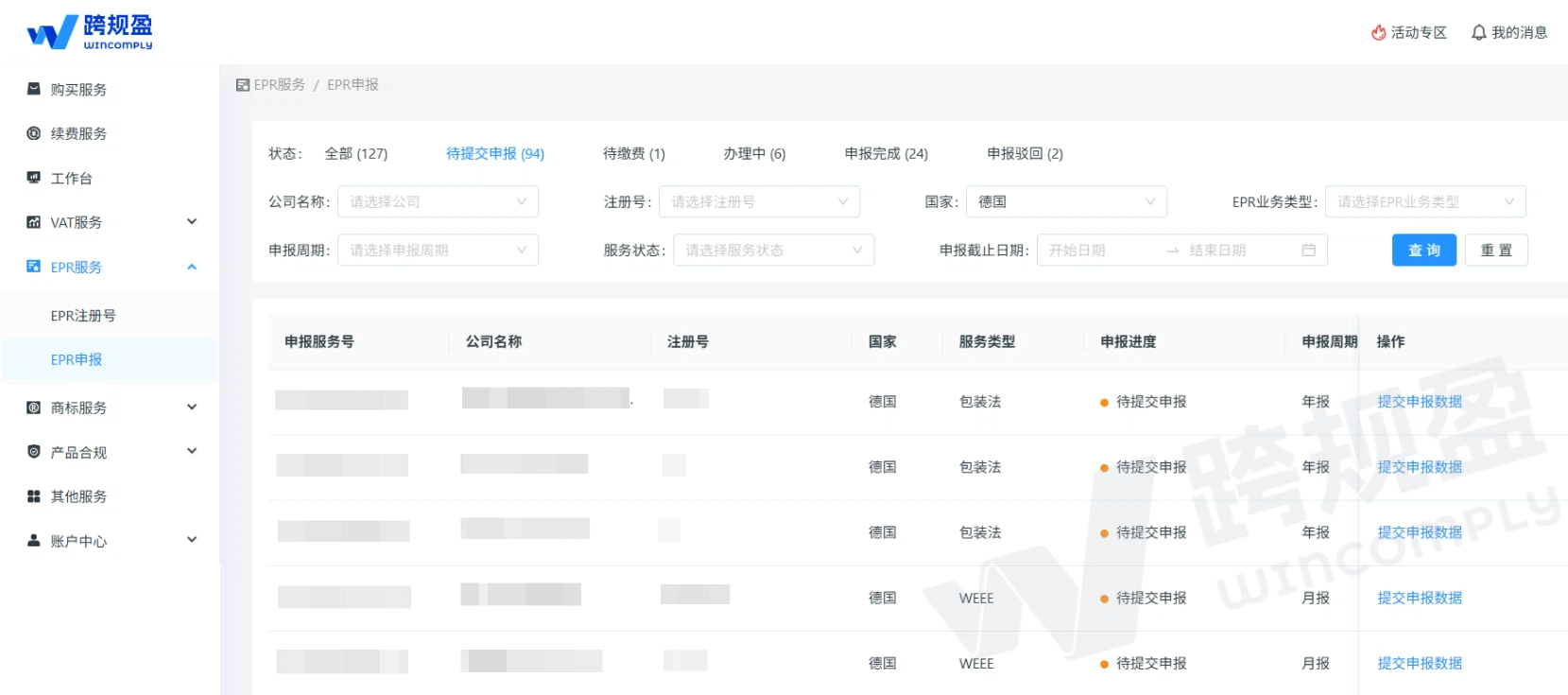Switch to 申报完成 (24) status tab
The width and height of the screenshot is (1568, 695).
click(886, 153)
